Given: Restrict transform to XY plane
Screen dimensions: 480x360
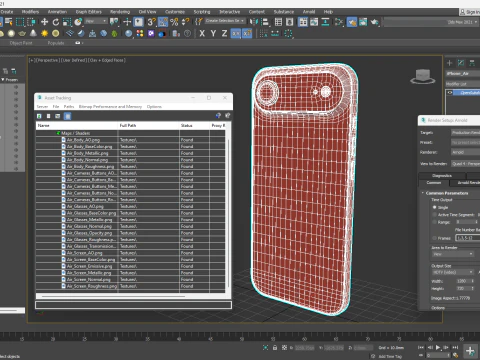Looking at the screenshot, I should click(236, 33).
